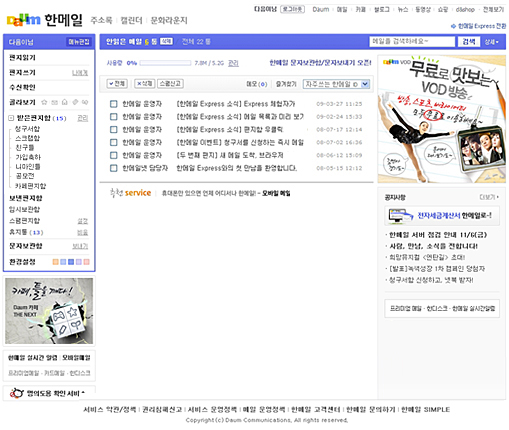
Task: Tick the checkbox for the 08-07-17 mail
Action: [114, 130]
